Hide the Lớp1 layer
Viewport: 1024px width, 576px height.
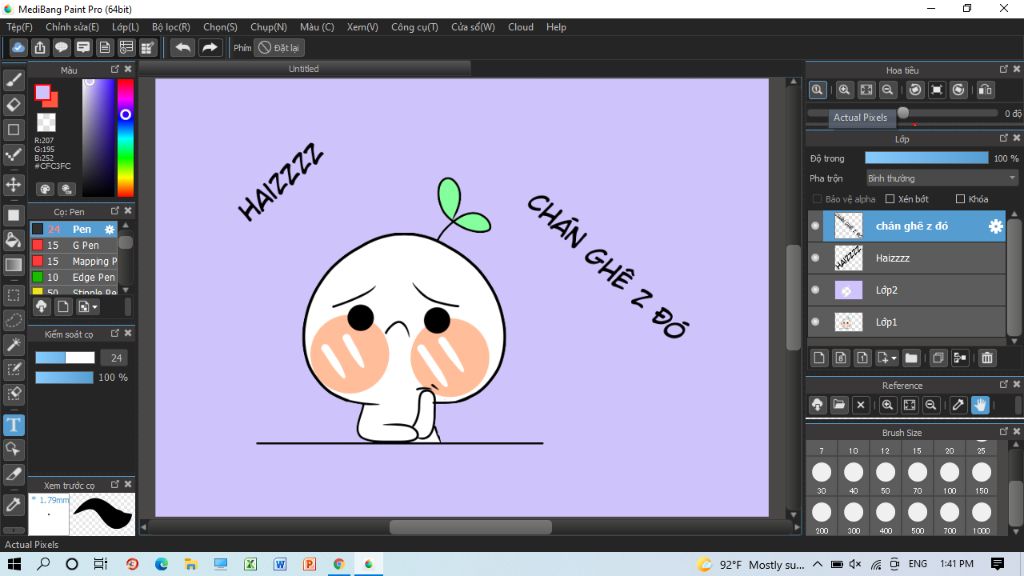(815, 322)
